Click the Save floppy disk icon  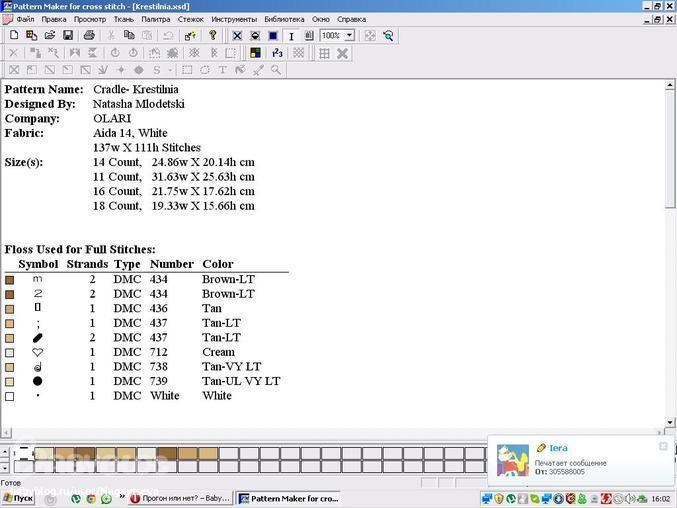point(67,35)
